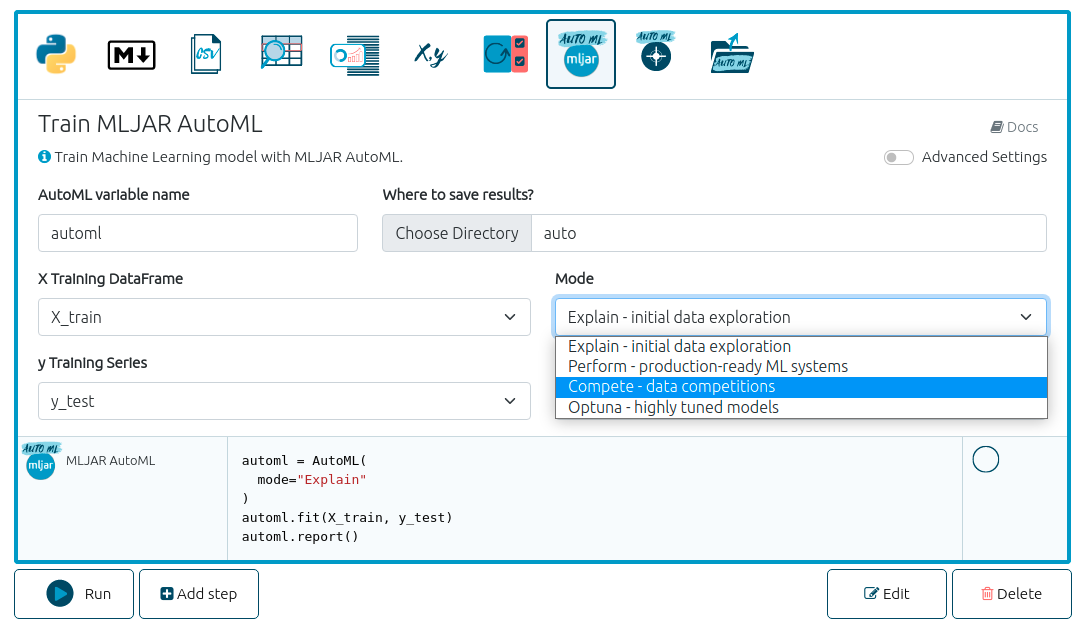The width and height of the screenshot is (1084, 631).
Task: Select the AutoML folder load icon
Action: pos(731,53)
